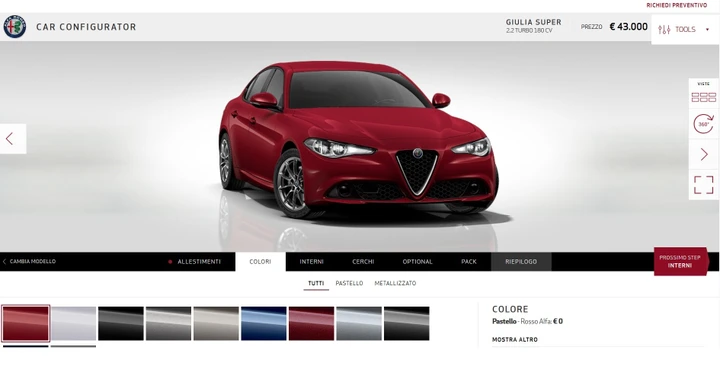
Task: Filter colors by Pastello
Action: 349,283
